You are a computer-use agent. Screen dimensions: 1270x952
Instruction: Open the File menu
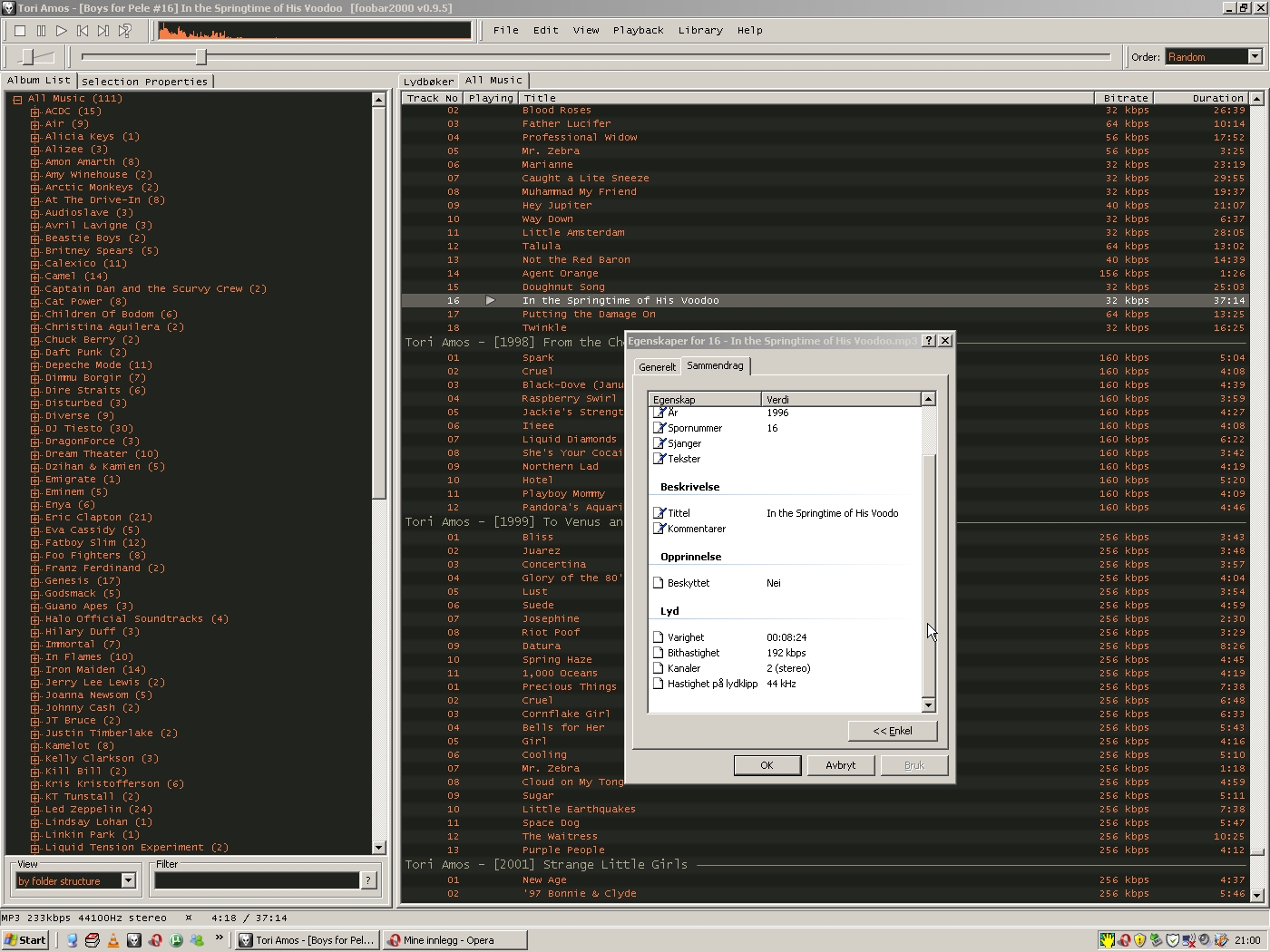coord(506,30)
